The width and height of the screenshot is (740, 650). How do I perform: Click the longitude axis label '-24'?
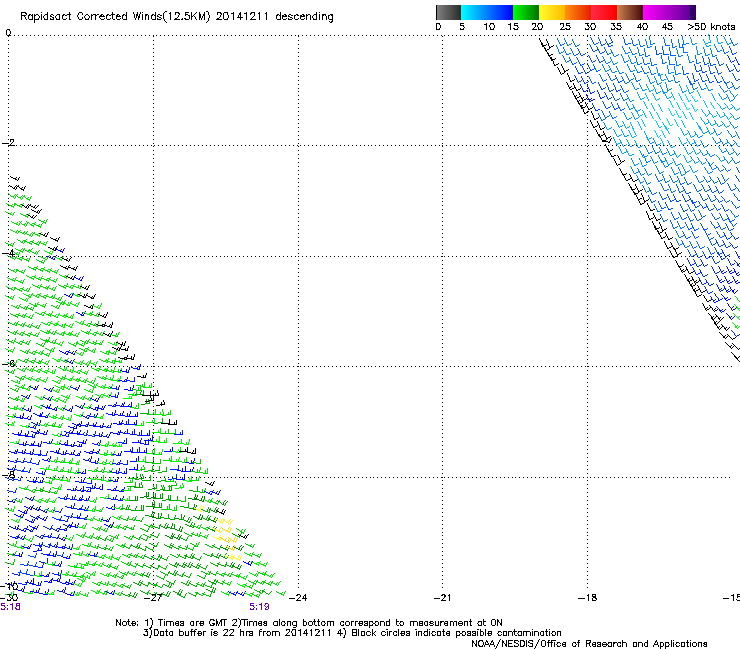click(298, 598)
